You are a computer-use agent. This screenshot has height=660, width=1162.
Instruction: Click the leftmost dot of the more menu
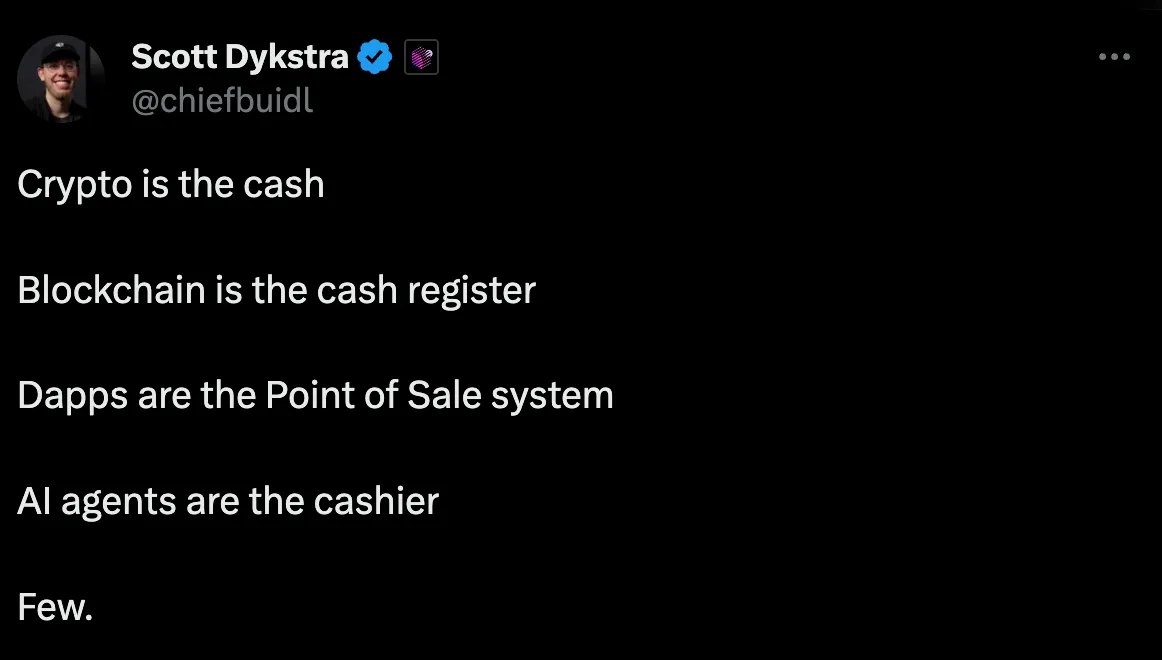coord(1100,57)
